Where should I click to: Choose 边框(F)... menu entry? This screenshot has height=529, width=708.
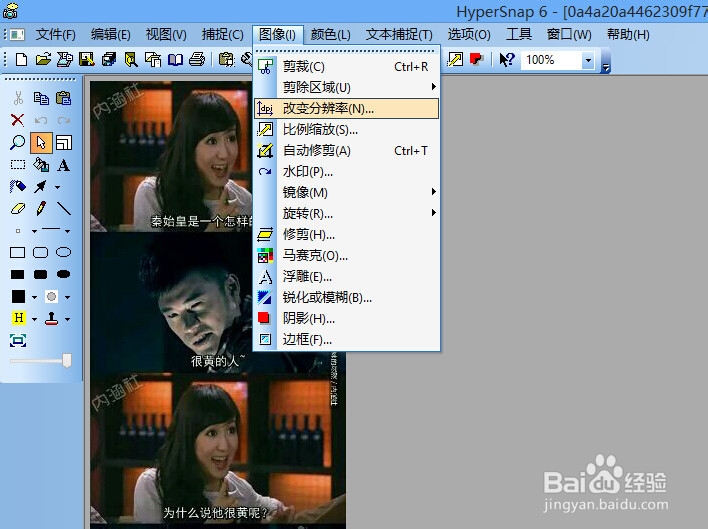coord(346,339)
